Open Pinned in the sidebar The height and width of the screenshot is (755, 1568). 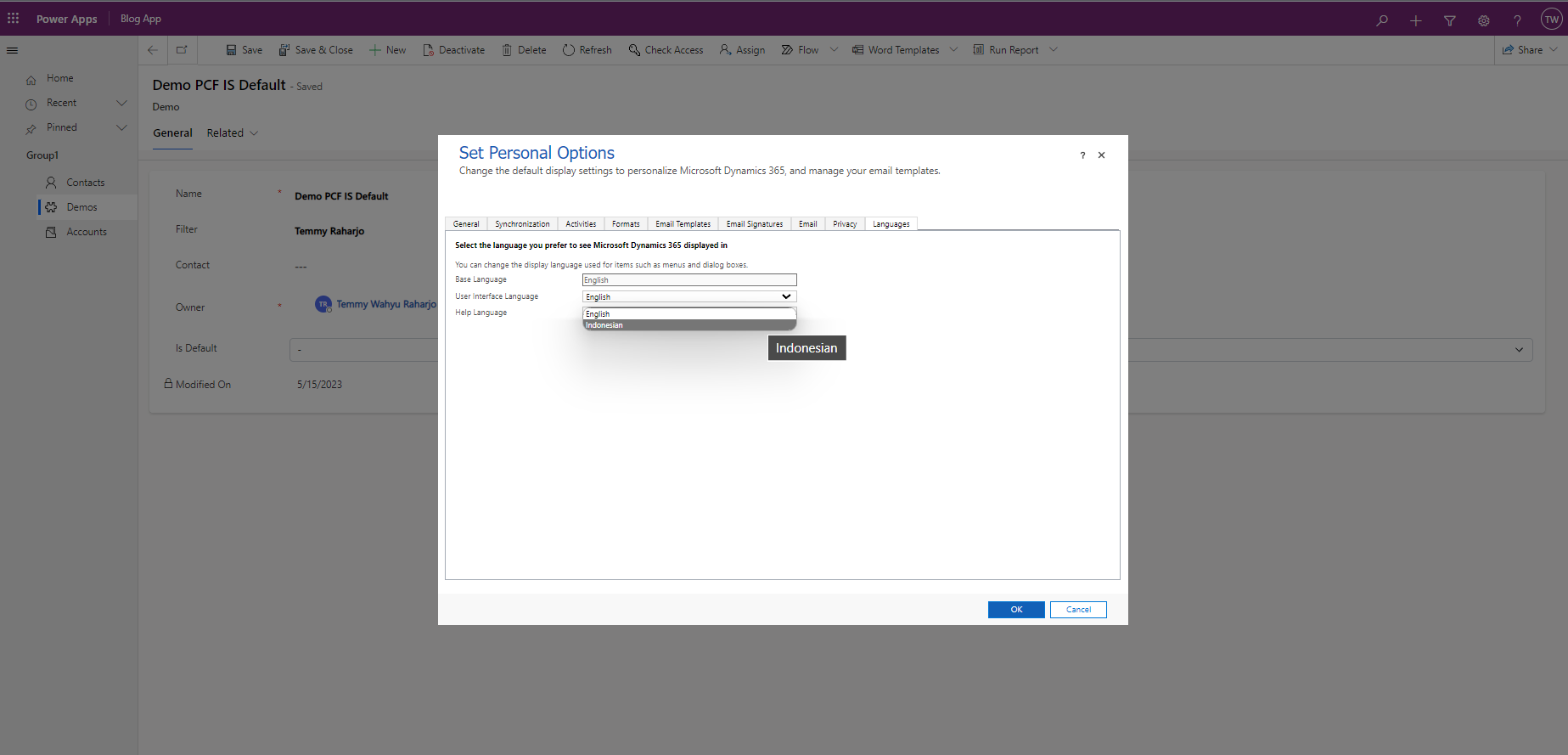(61, 127)
